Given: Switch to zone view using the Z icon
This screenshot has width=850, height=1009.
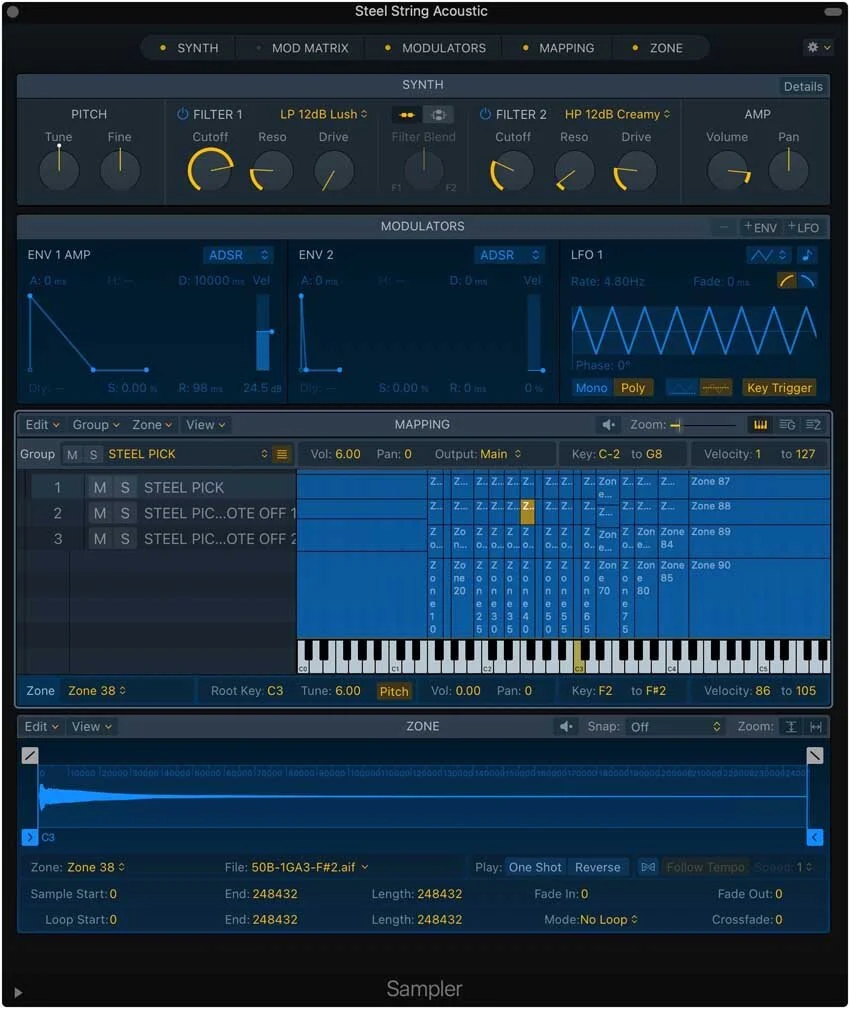Looking at the screenshot, I should (813, 424).
